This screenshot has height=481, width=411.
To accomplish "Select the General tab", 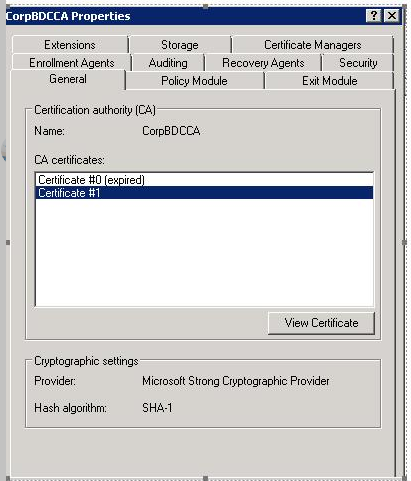I will (68, 79).
